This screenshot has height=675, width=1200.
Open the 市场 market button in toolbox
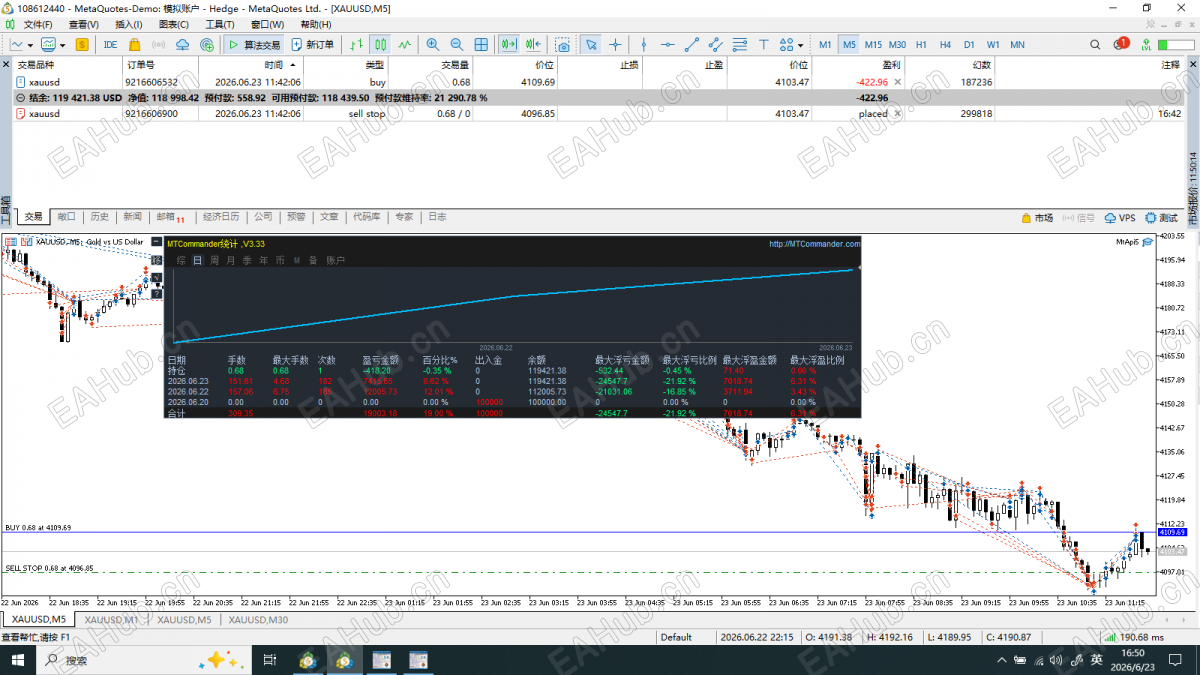tap(1036, 217)
